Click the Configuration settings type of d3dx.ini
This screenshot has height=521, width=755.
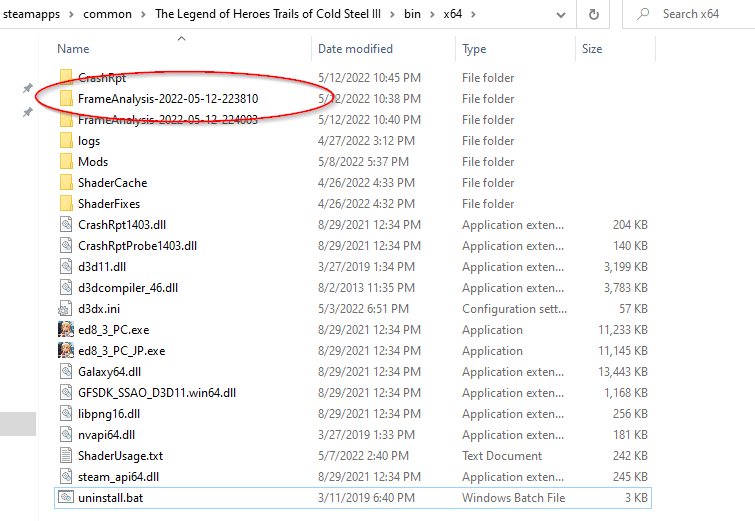[514, 309]
